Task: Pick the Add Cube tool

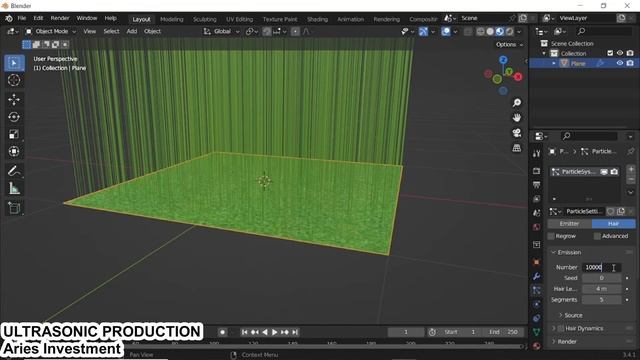Action: click(x=14, y=208)
